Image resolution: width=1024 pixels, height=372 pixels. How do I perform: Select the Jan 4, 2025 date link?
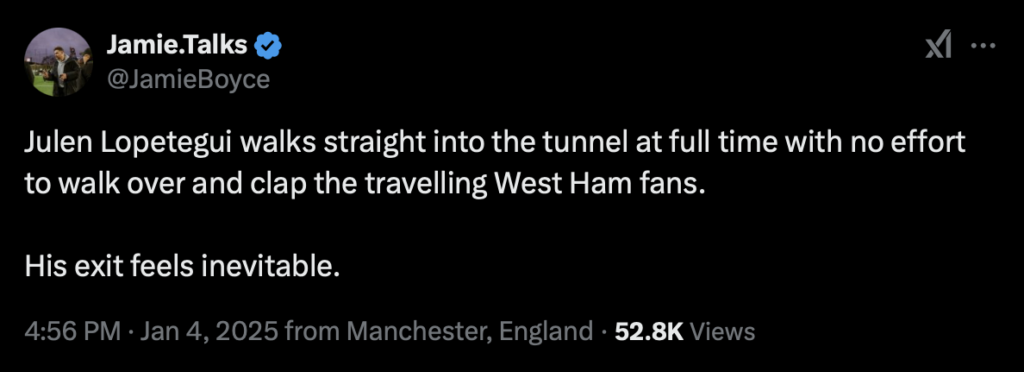[x=208, y=332]
